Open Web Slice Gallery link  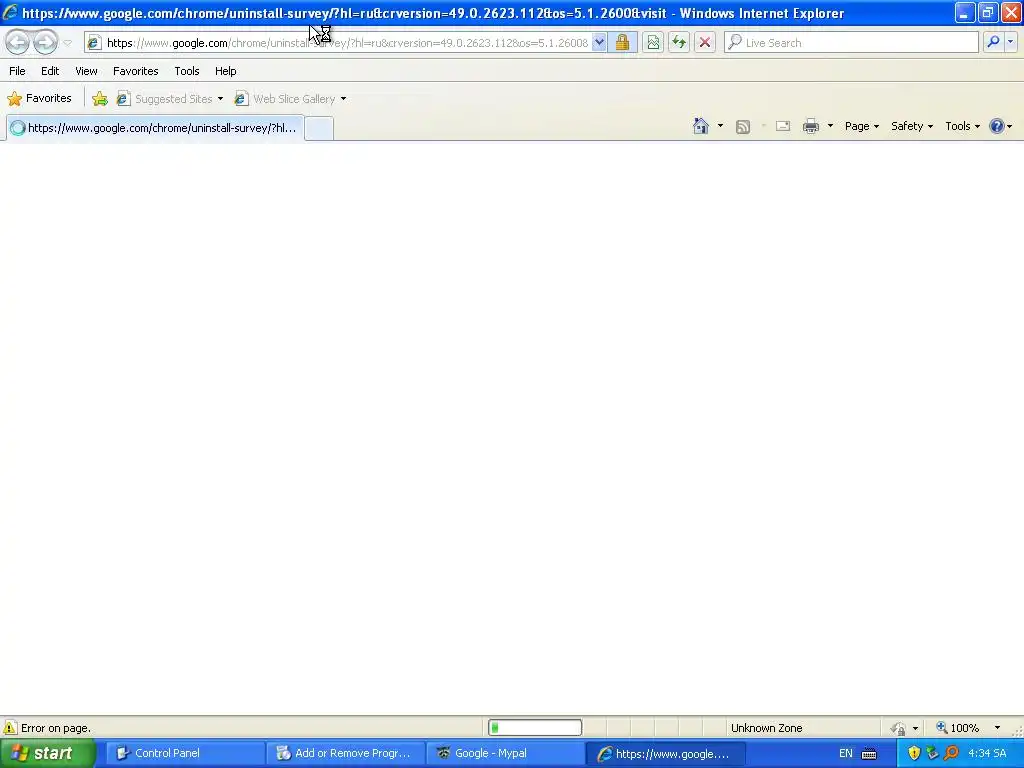pyautogui.click(x=285, y=99)
